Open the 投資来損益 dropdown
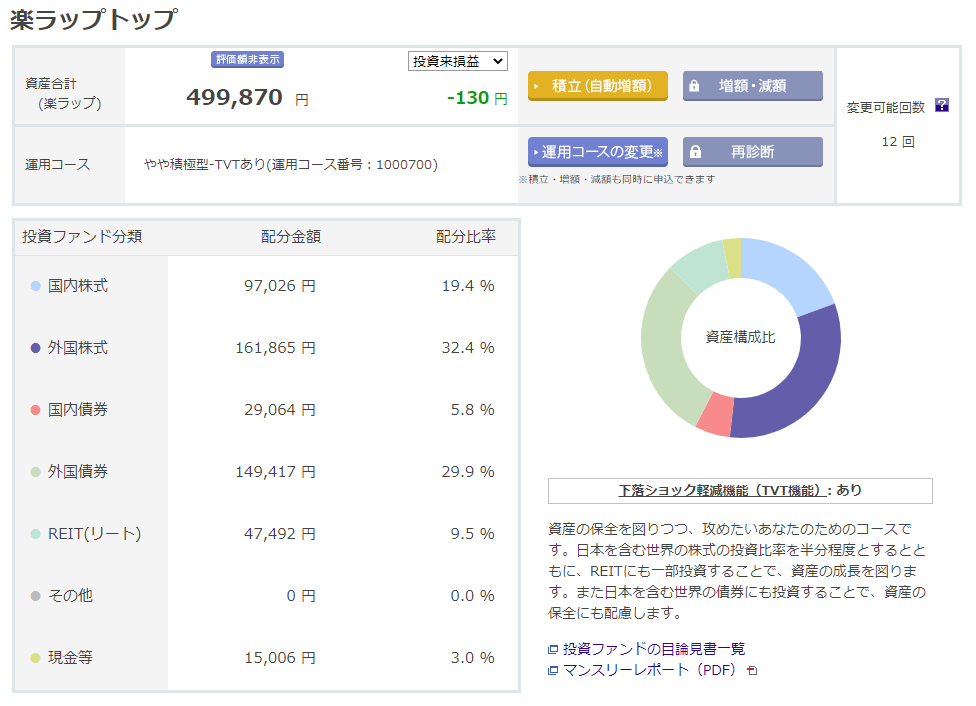The height and width of the screenshot is (706, 976). tap(458, 61)
